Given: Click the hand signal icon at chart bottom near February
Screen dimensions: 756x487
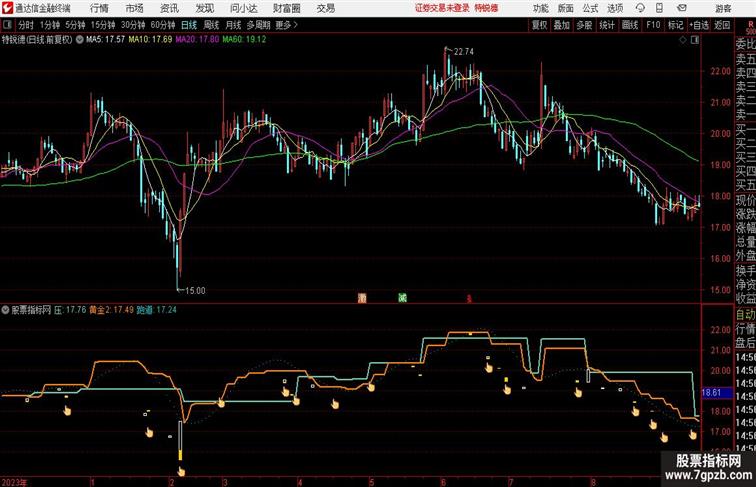Looking at the screenshot, I should 181,471.
